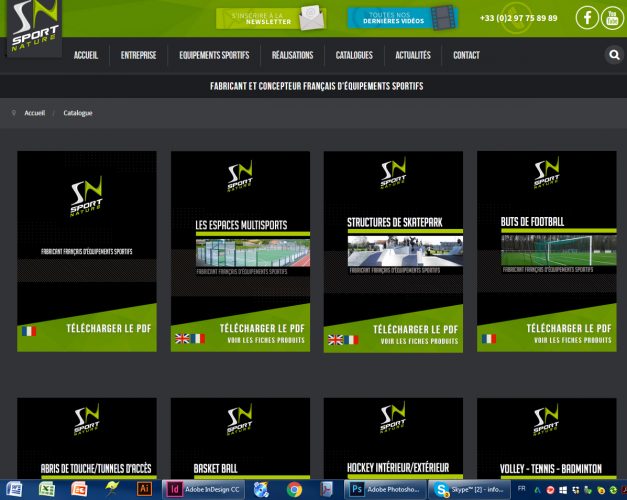Navigate to the Contact page
This screenshot has width=627, height=500.
pos(466,56)
